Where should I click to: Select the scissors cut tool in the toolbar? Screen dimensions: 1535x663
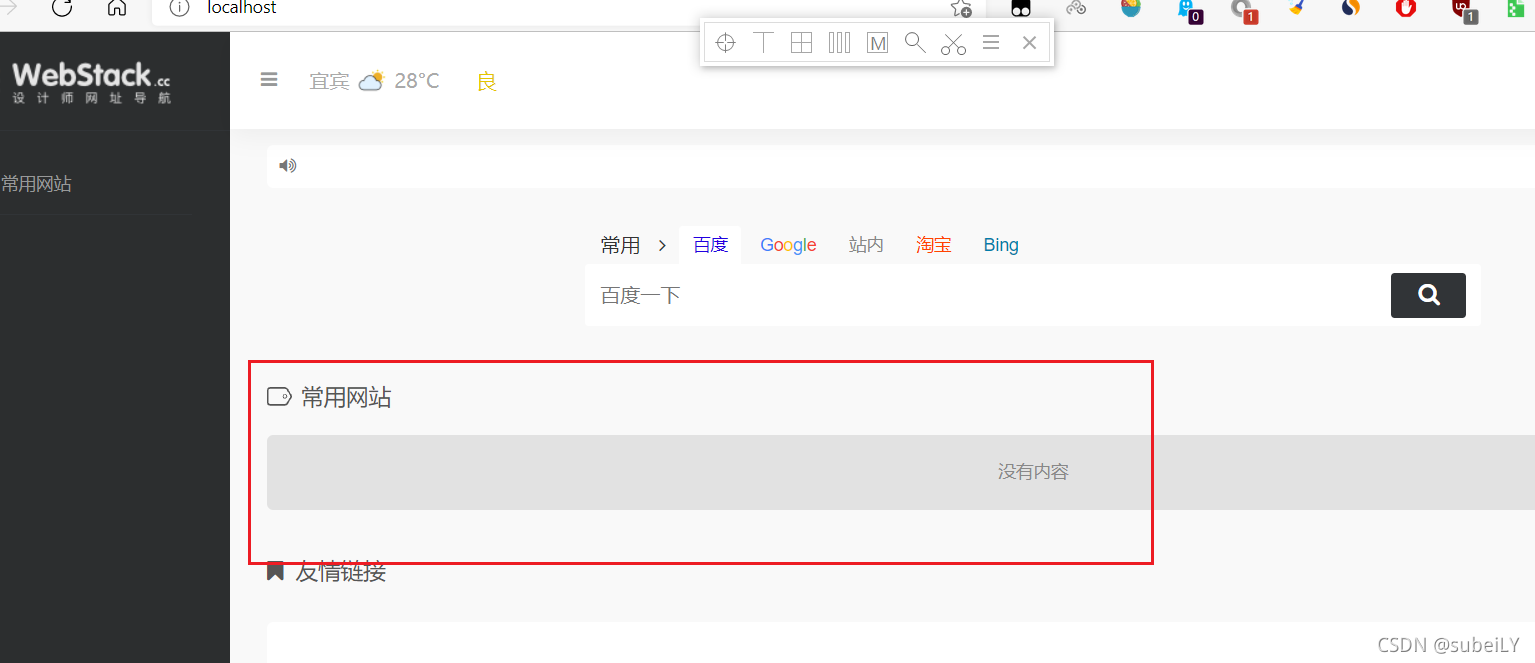tap(952, 42)
